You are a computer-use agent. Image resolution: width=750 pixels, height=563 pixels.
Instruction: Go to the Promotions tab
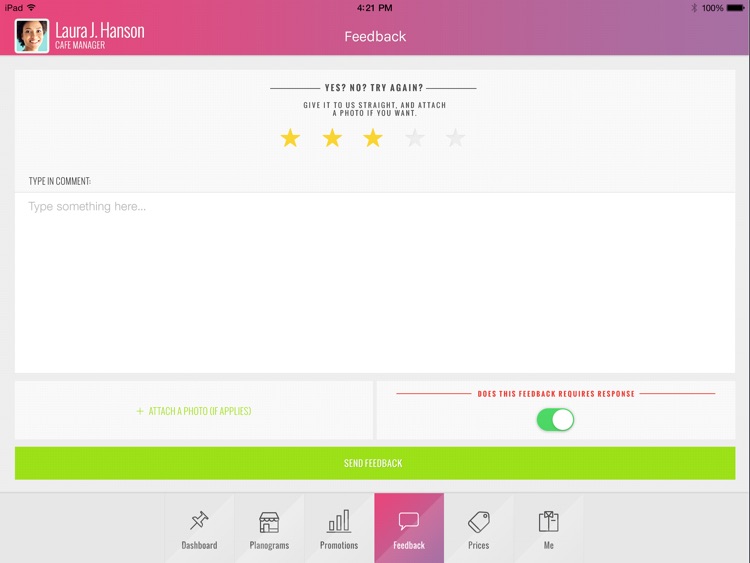pos(339,528)
